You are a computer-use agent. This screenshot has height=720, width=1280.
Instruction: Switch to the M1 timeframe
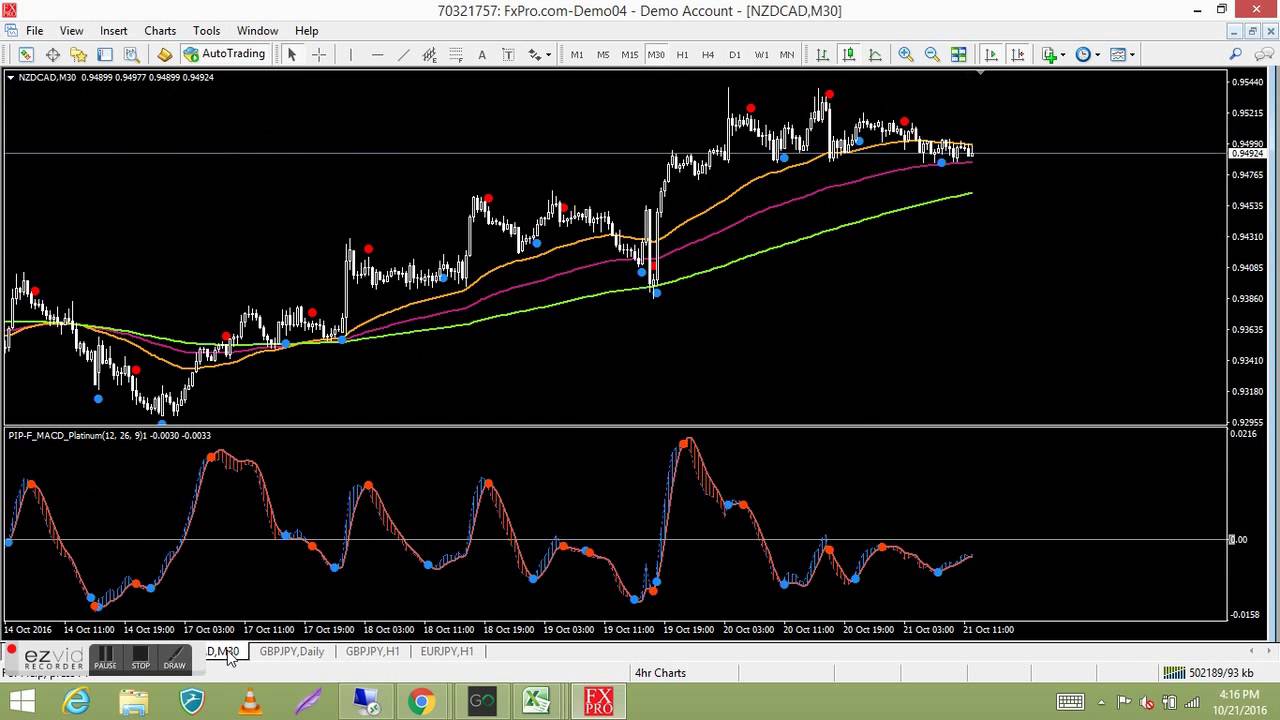tap(577, 54)
